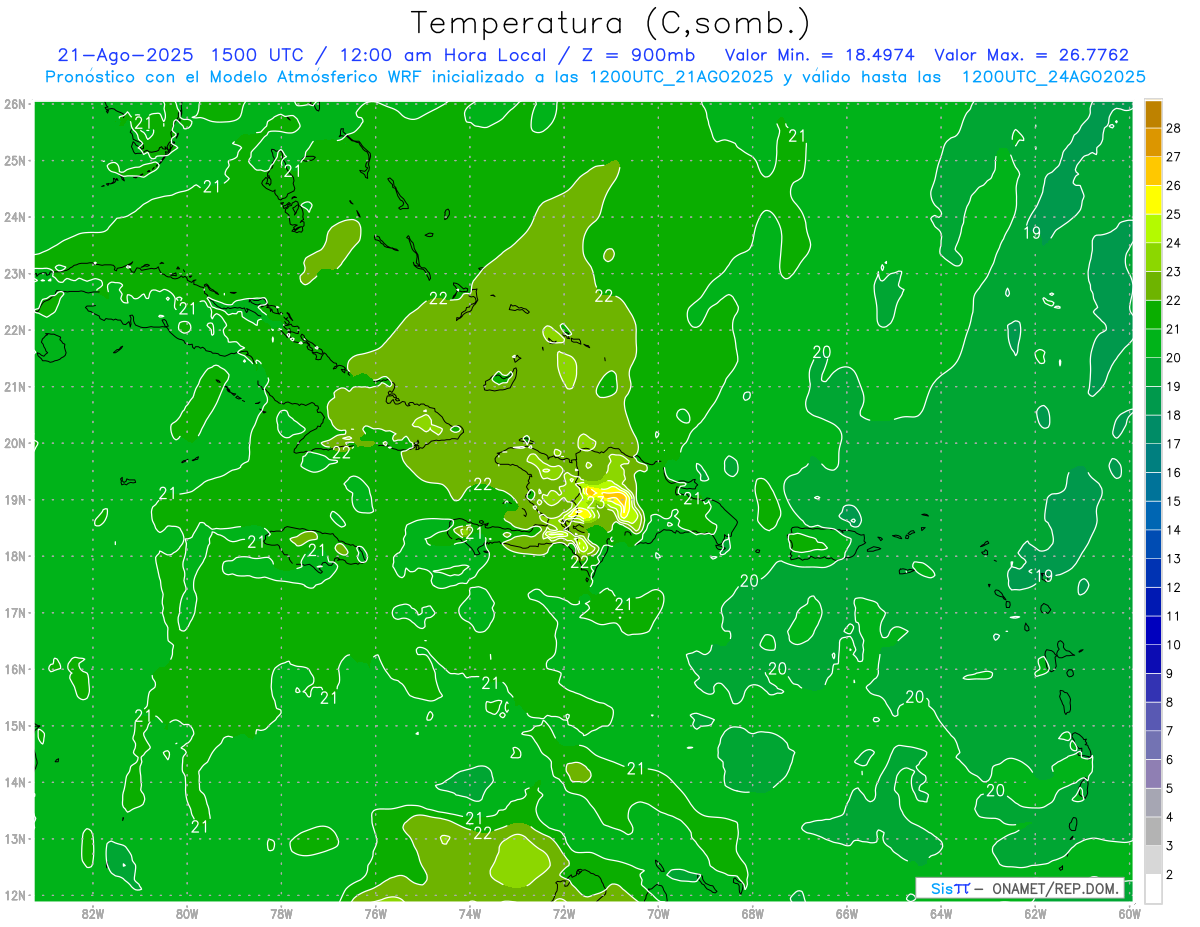Click the '24N' latitude axis label
The image size is (1200, 927).
coord(15,217)
